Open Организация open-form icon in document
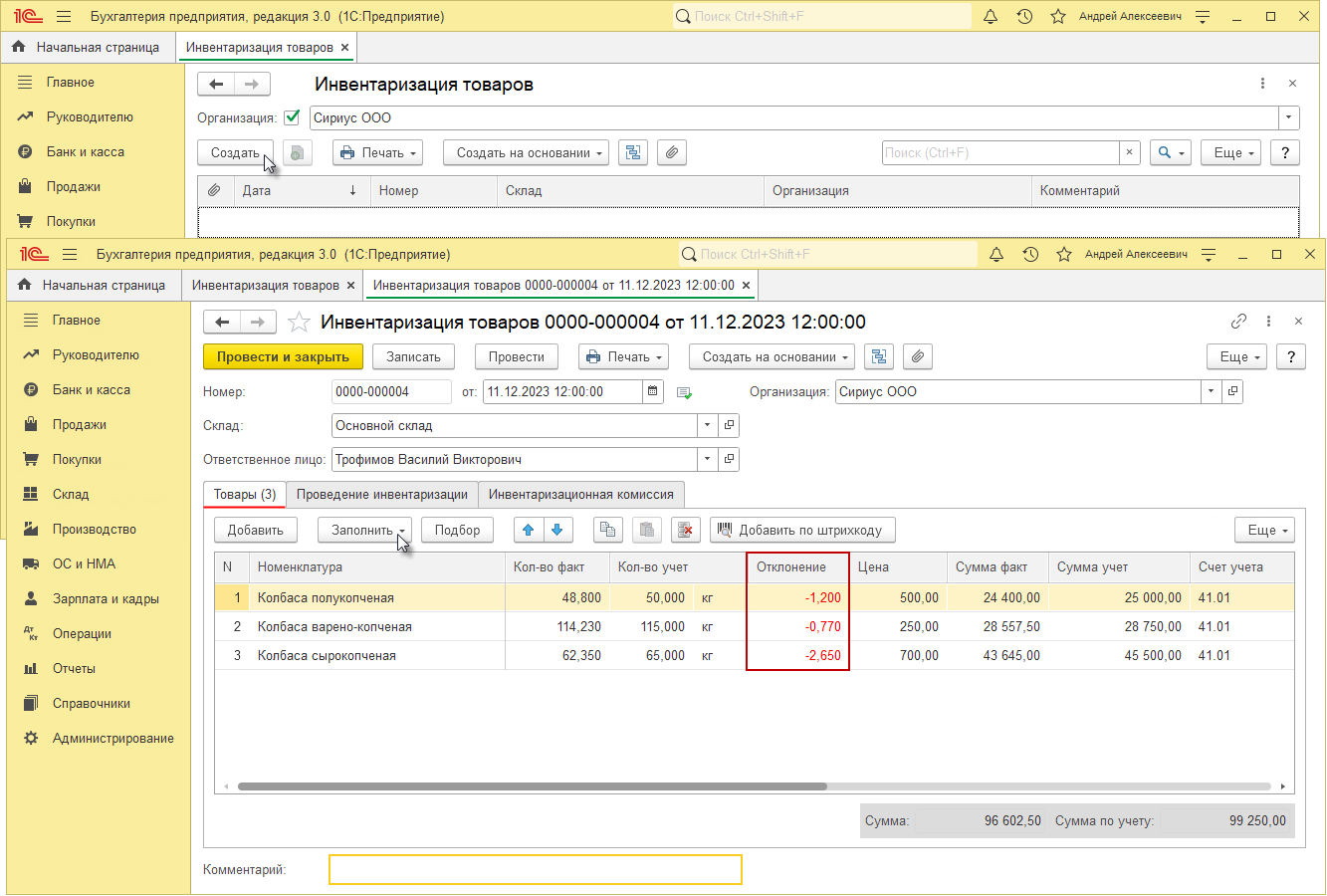This screenshot has height=896, width=1327. coord(1233,391)
